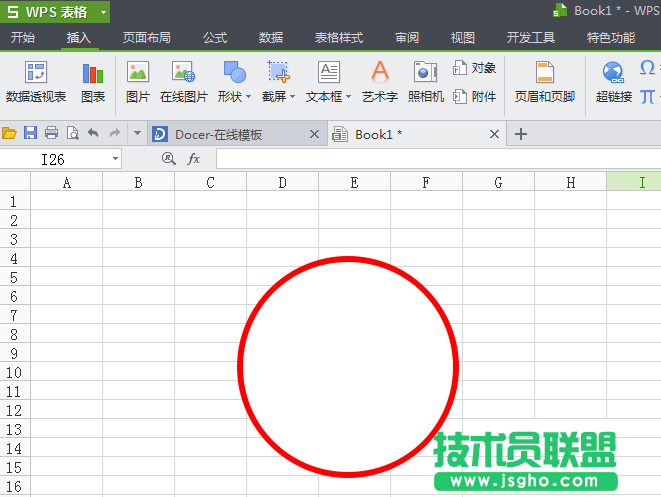Click cell B3 in the sheet

pyautogui.click(x=138, y=239)
